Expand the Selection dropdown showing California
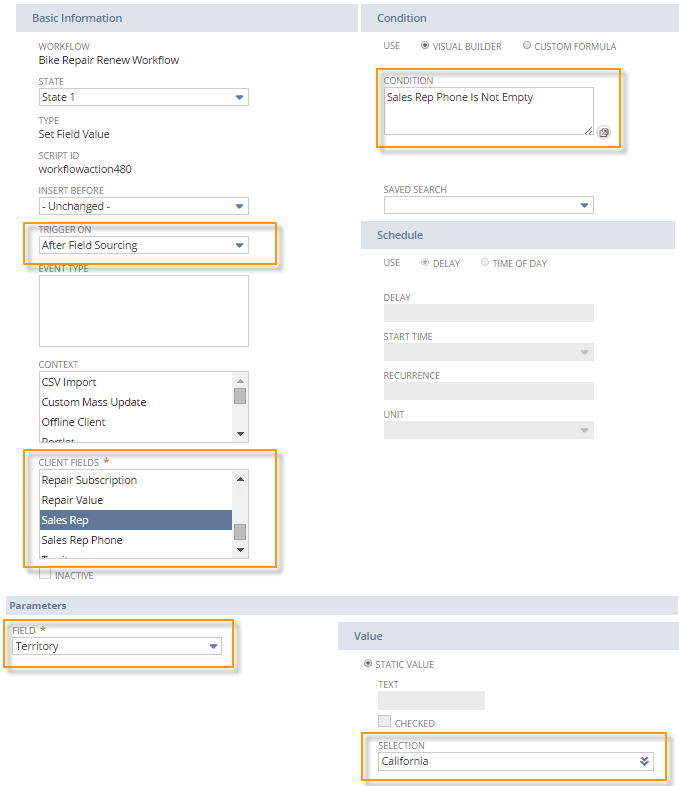Image resolution: width=679 pixels, height=786 pixels. click(516, 761)
